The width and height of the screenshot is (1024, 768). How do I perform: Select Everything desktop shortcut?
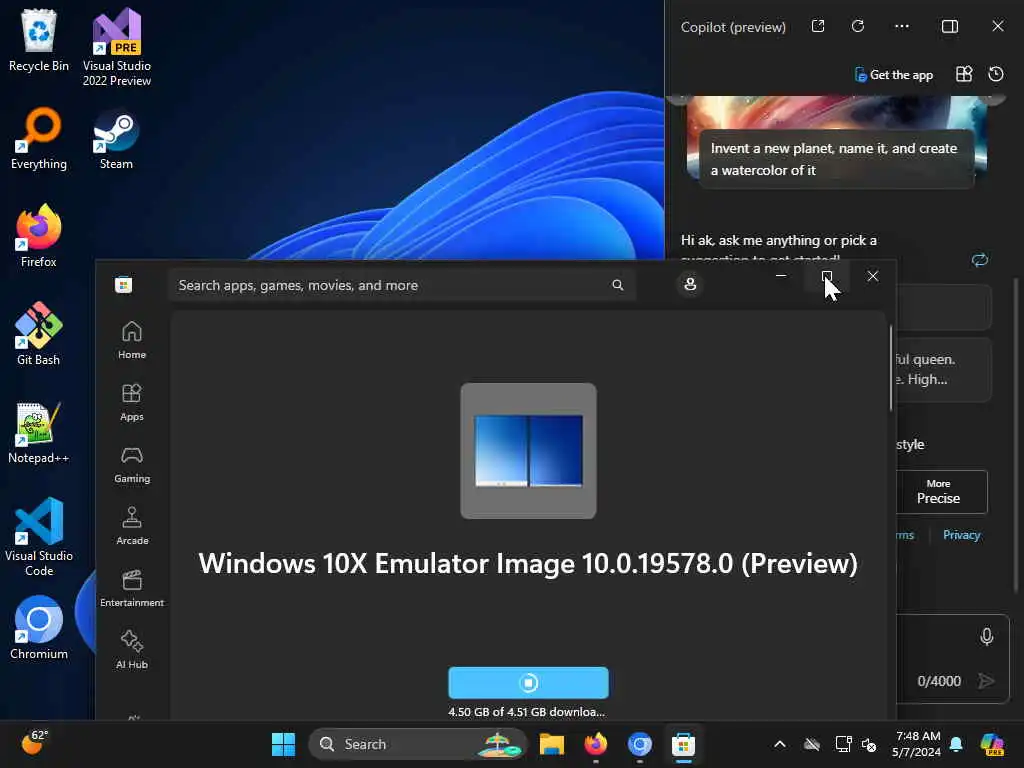click(x=39, y=138)
